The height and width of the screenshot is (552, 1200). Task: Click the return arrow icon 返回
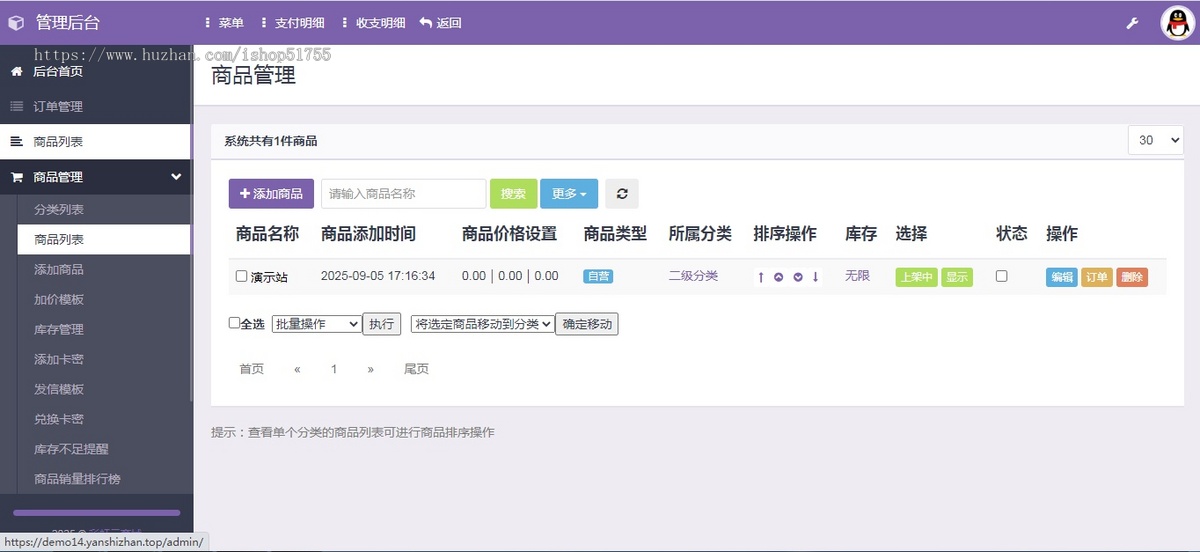pos(426,23)
